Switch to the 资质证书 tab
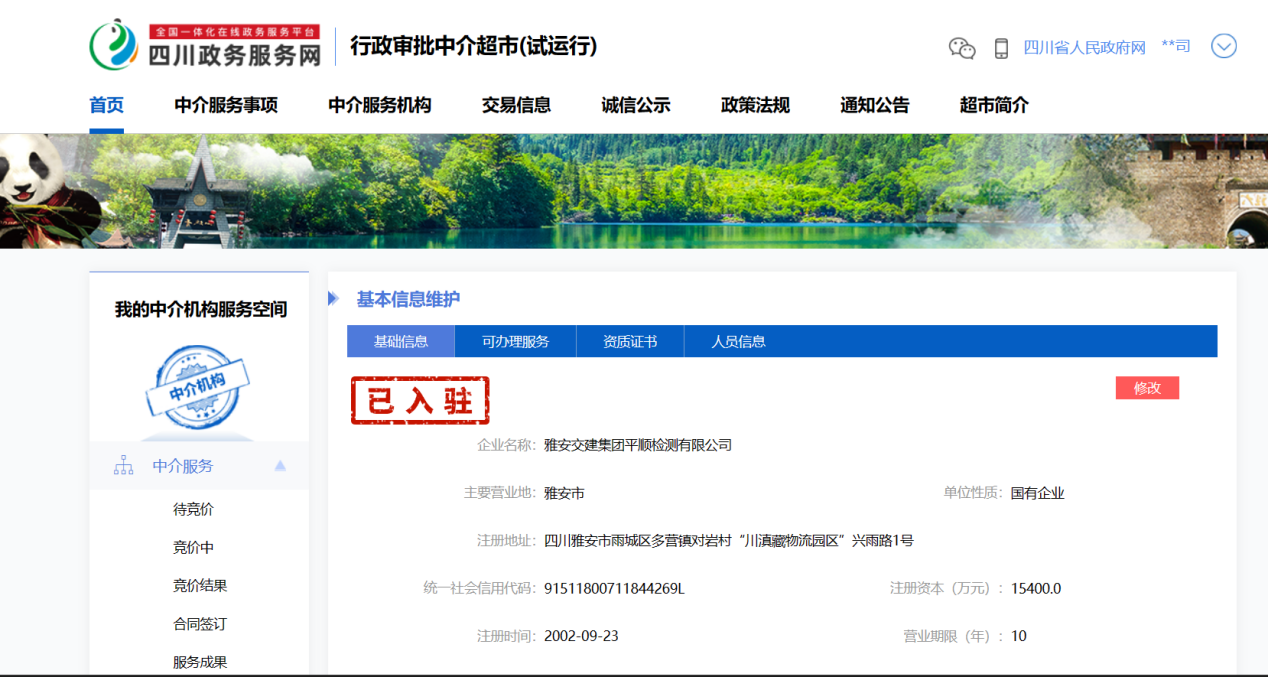The image size is (1268, 677). tap(630, 341)
